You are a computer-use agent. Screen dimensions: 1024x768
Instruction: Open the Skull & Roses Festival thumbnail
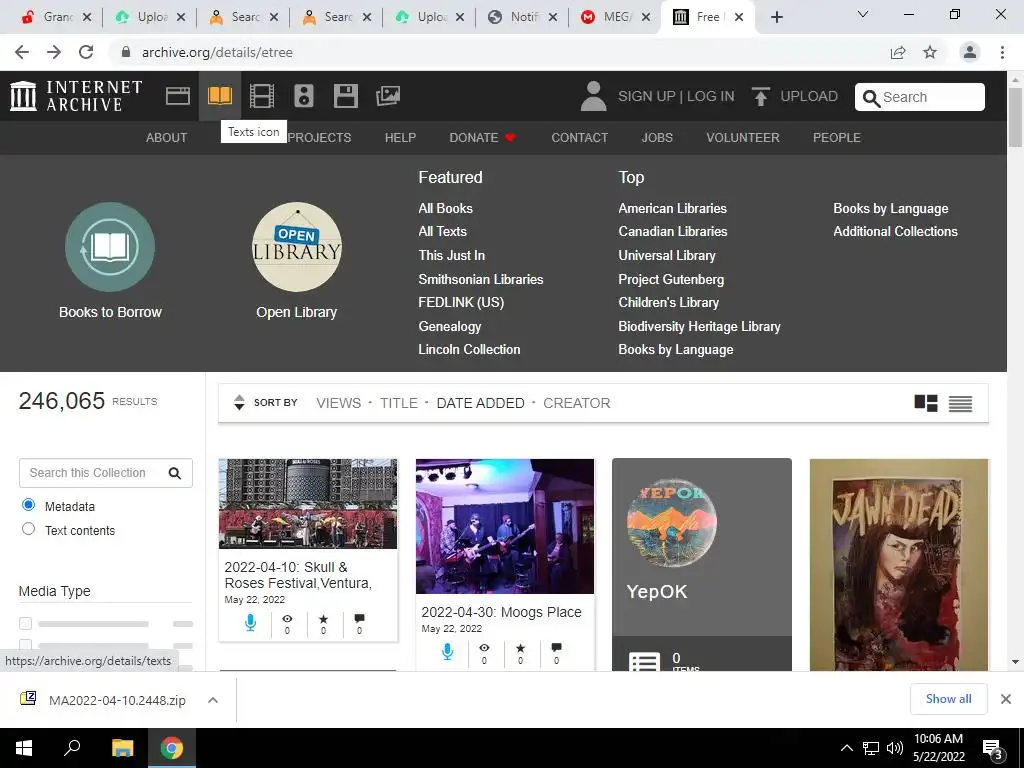[308, 504]
